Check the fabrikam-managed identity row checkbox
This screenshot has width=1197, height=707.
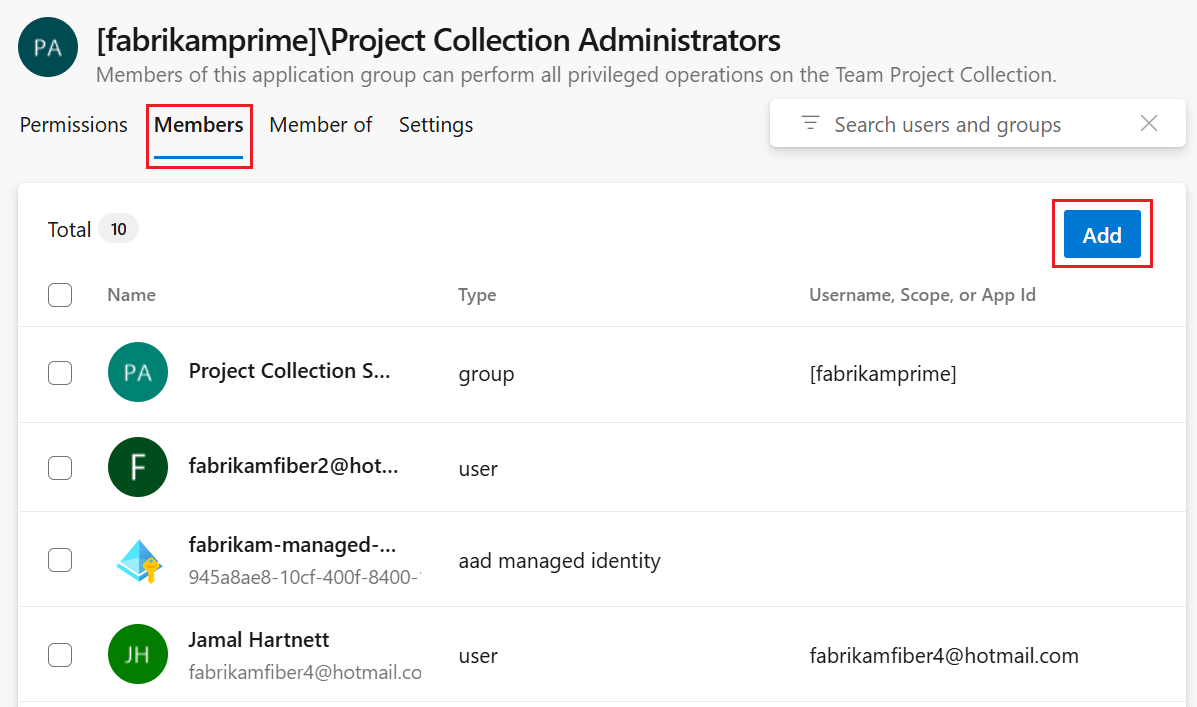[x=60, y=559]
